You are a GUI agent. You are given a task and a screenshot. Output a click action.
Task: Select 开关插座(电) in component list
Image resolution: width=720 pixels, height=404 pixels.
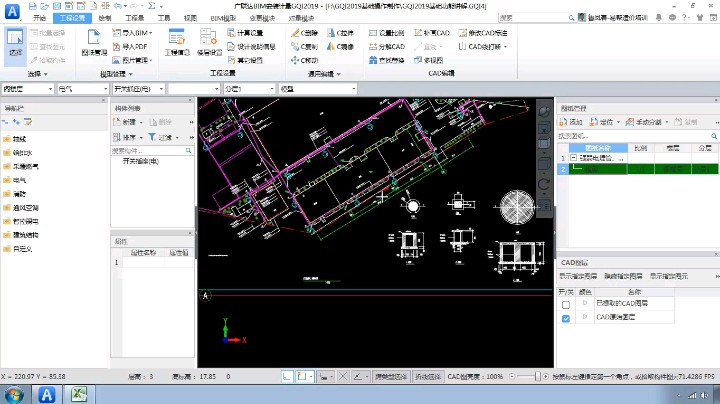click(141, 161)
